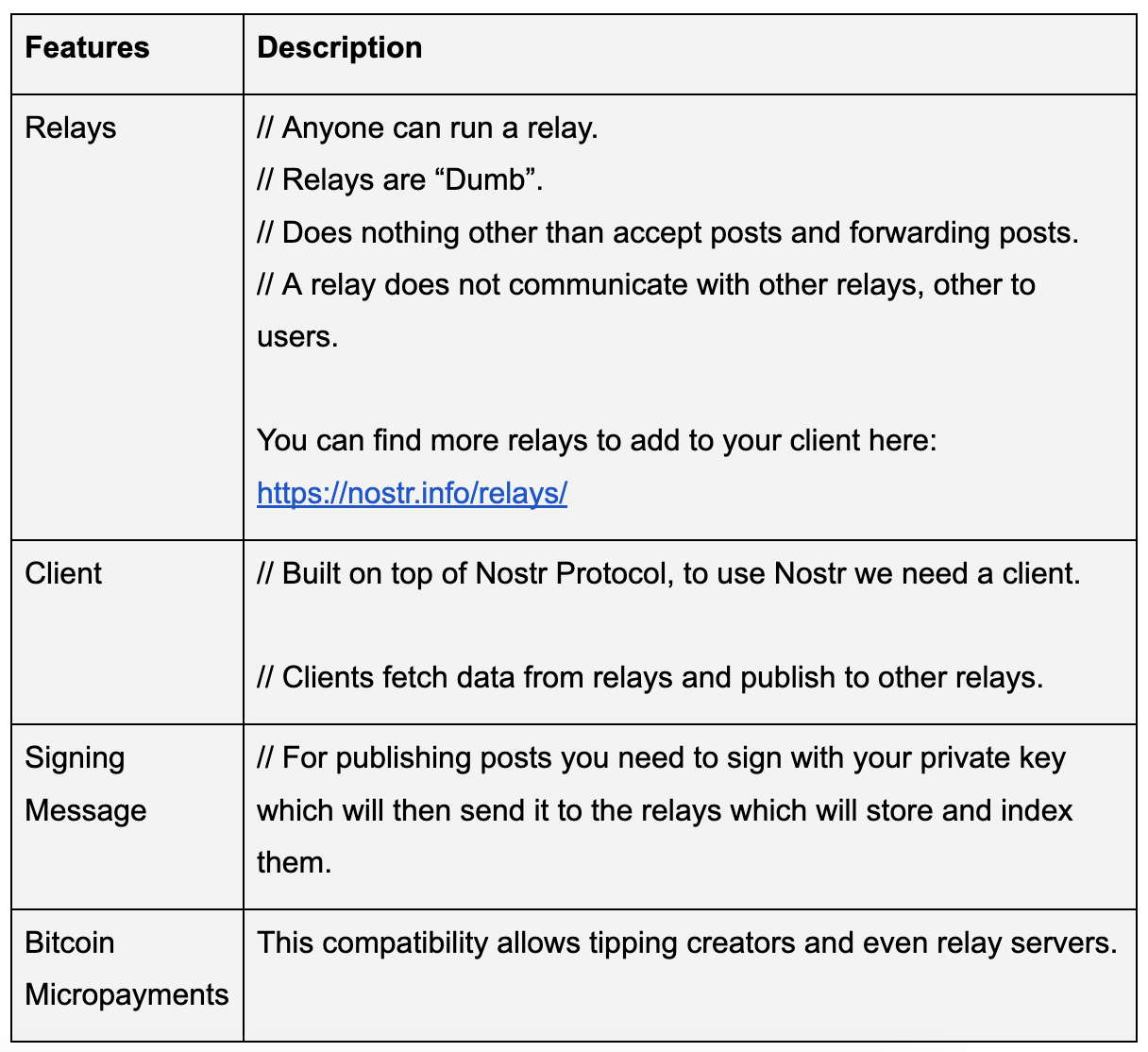Screen dimensions: 1148x1052
Task: Click the Client feature cell
Action: click(x=63, y=574)
